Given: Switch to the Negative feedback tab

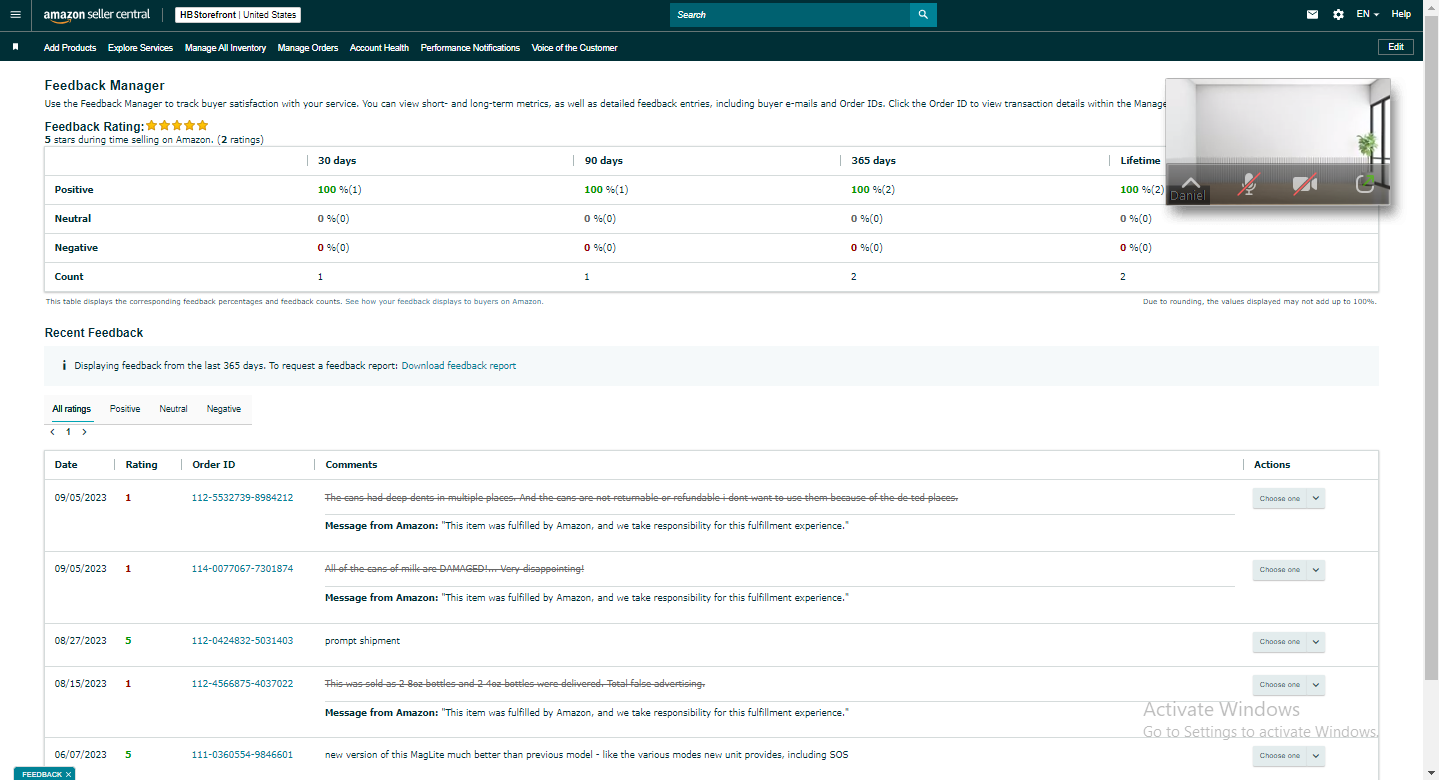Looking at the screenshot, I should pyautogui.click(x=223, y=409).
